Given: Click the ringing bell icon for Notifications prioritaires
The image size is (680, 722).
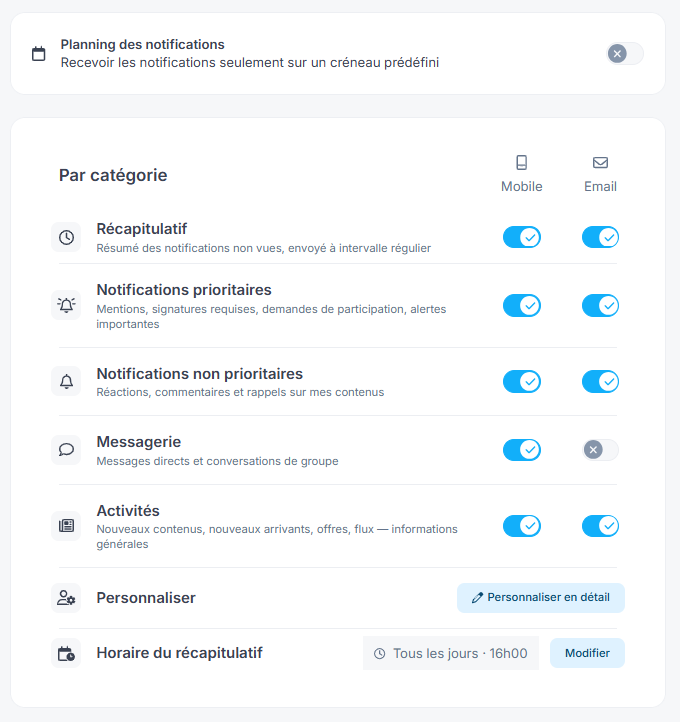Looking at the screenshot, I should (x=66, y=305).
